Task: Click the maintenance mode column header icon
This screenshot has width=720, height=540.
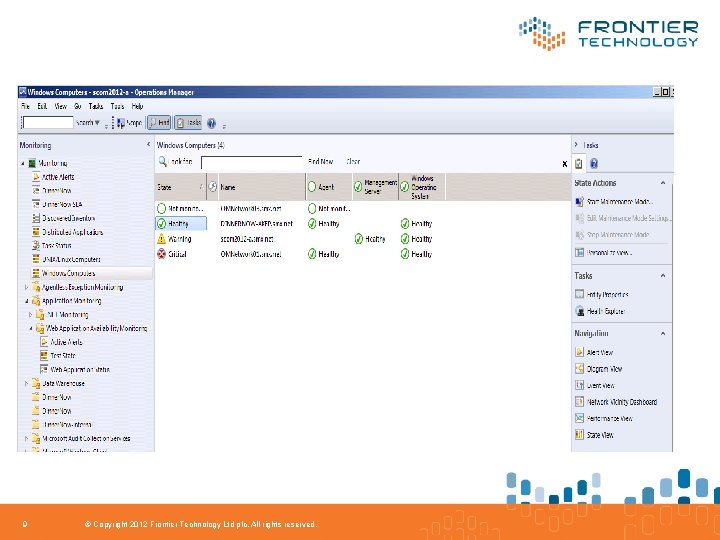Action: click(x=212, y=187)
